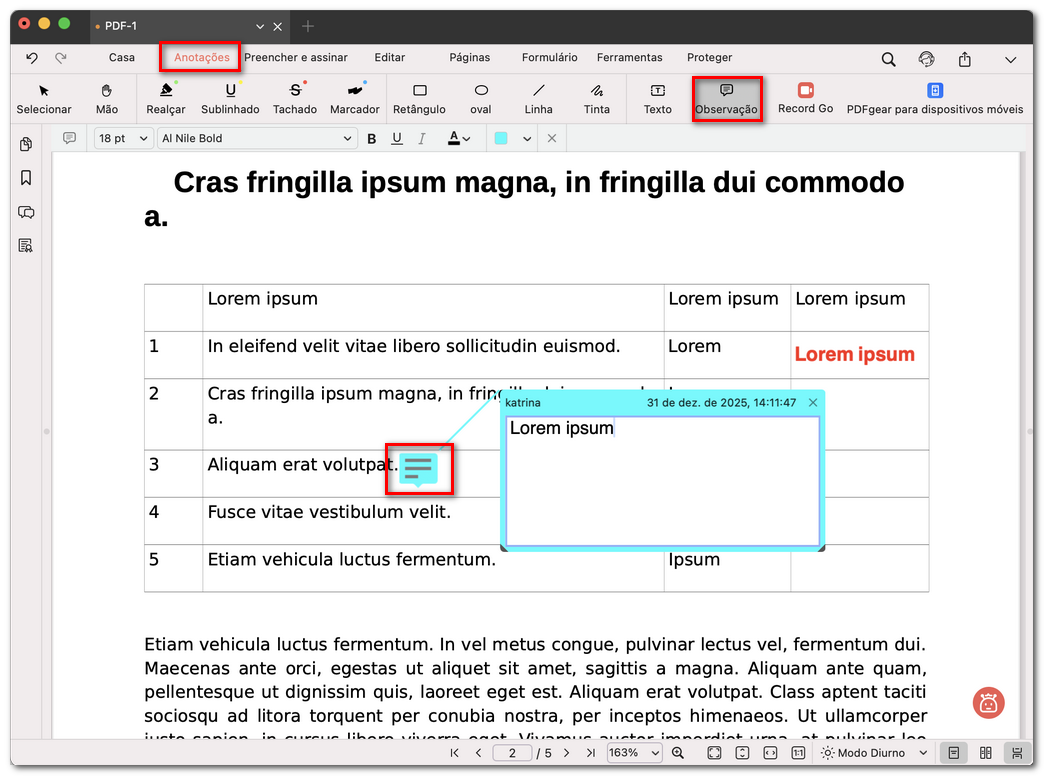Viewport: 1044px width, 776px height.
Task: Open the comments sidebar panel
Action: [x=26, y=212]
